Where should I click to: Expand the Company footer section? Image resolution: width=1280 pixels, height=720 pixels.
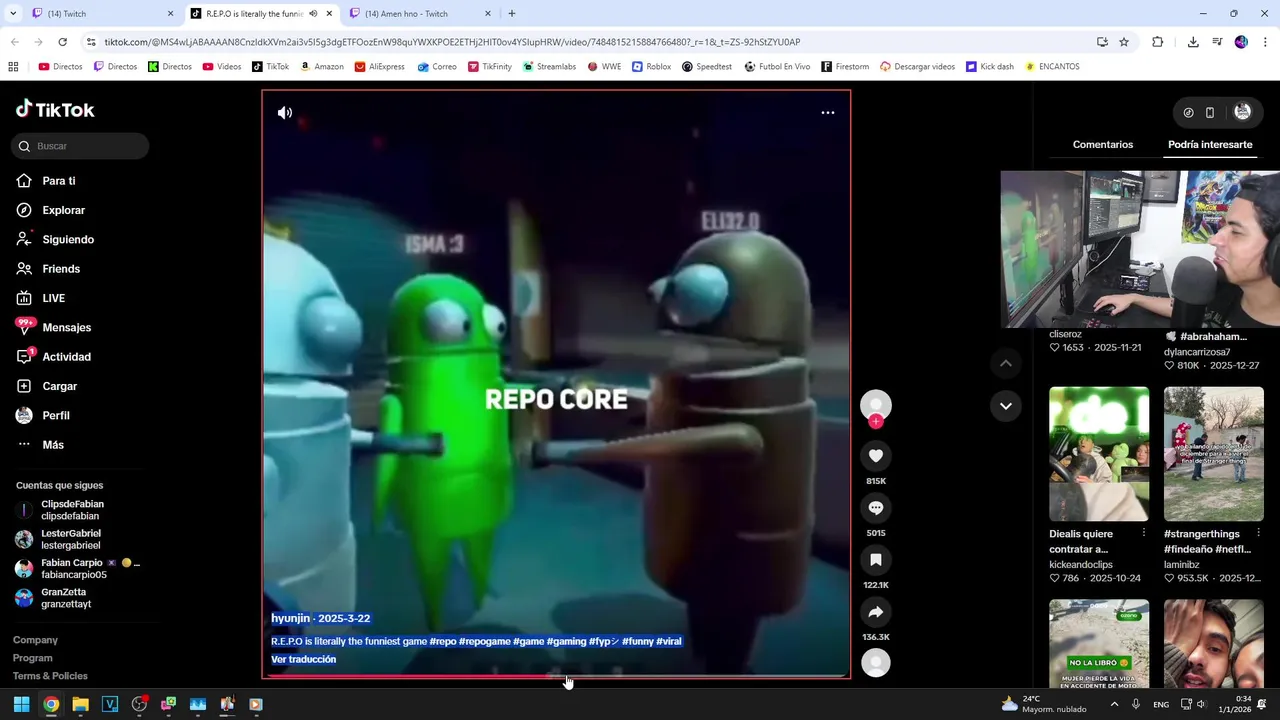(x=35, y=640)
